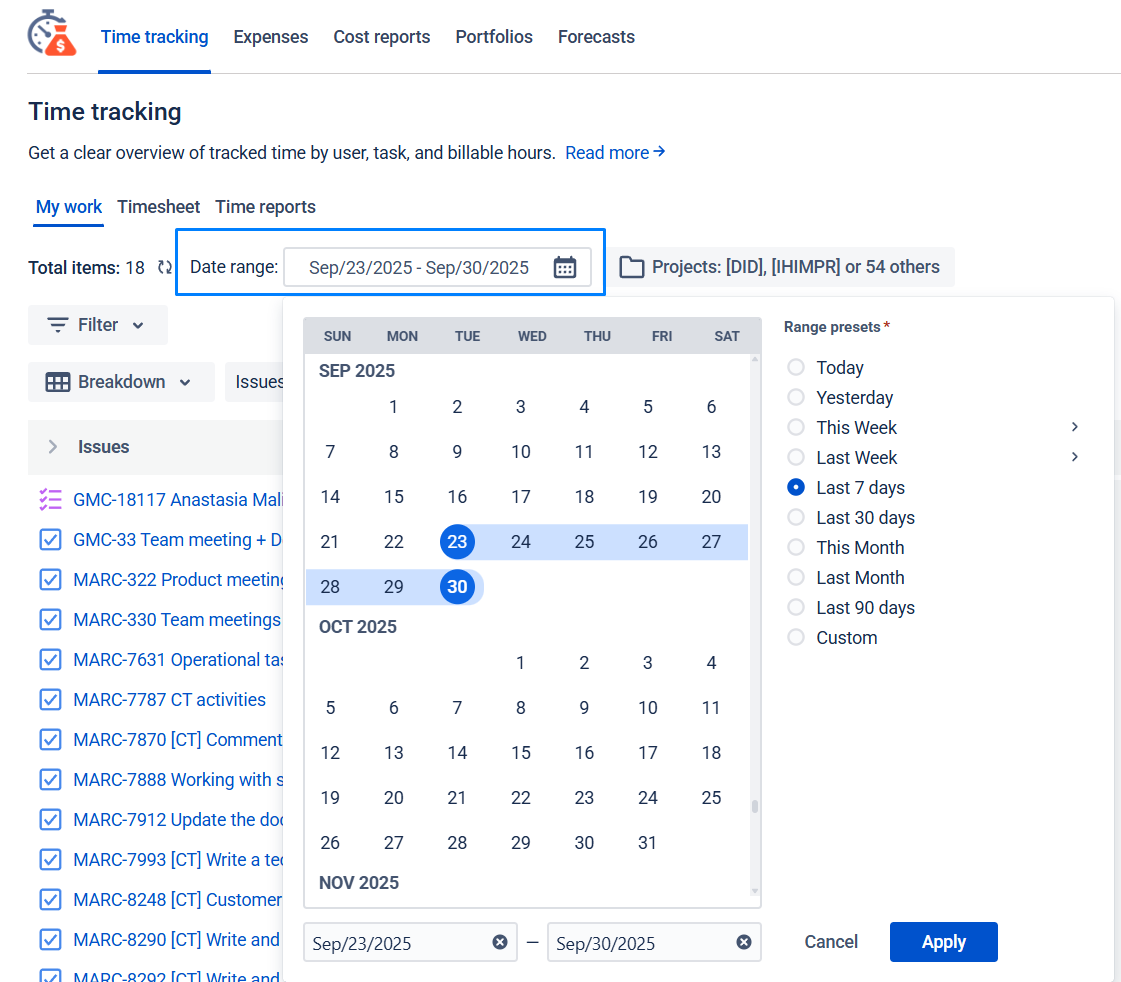Clear the start date Sep/23/2025 field
This screenshot has height=982, width=1121.
tap(499, 942)
